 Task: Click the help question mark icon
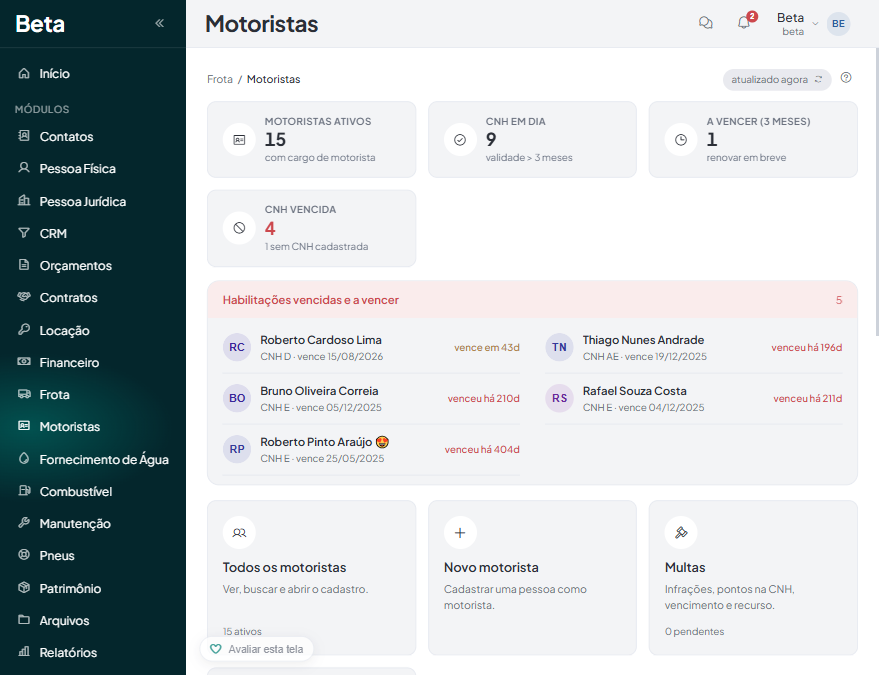[846, 78]
